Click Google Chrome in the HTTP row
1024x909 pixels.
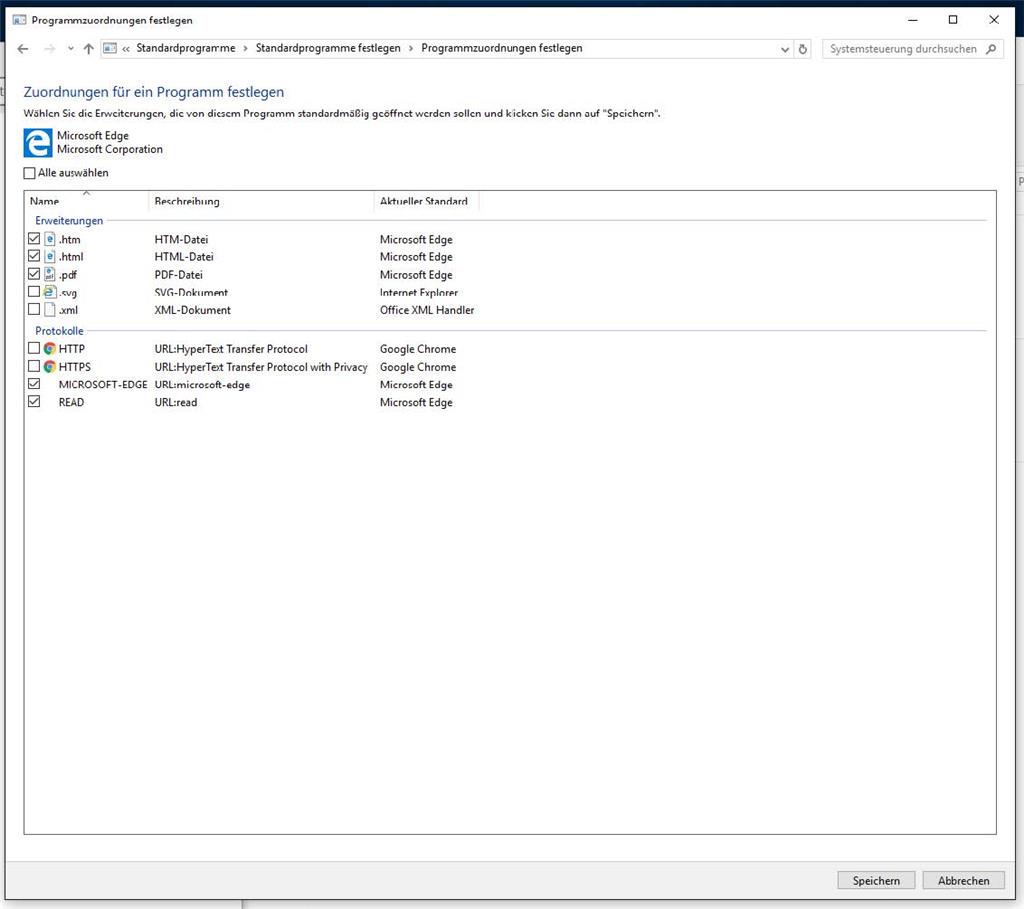418,349
